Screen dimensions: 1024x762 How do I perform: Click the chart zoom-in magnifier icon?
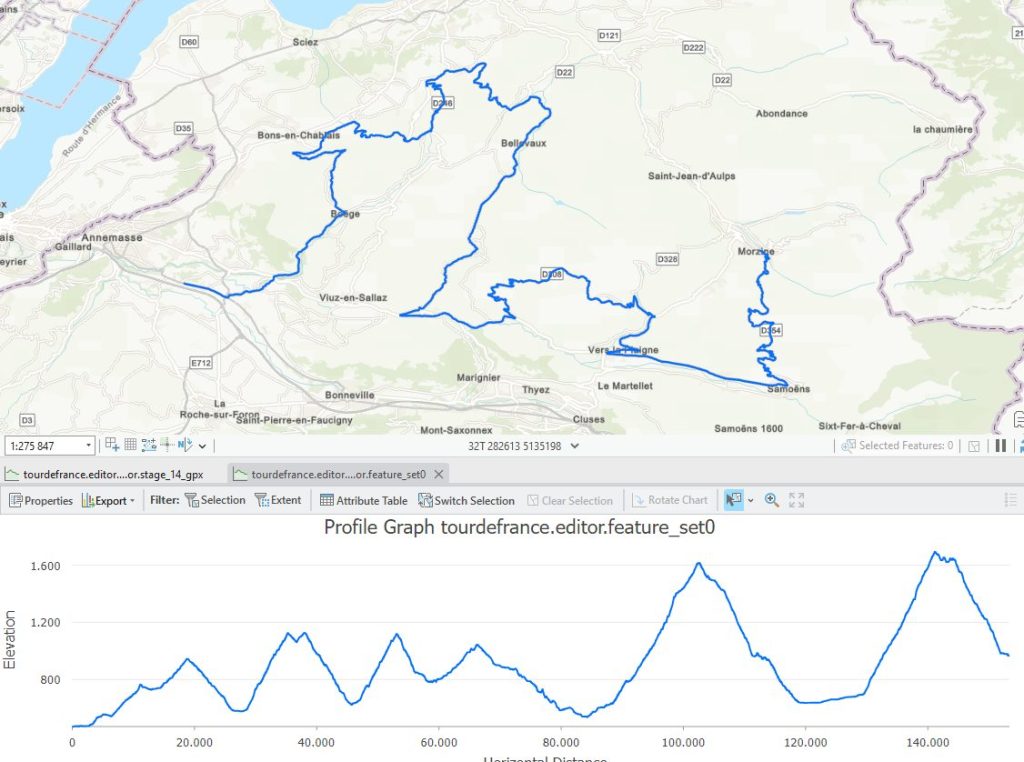tap(772, 500)
